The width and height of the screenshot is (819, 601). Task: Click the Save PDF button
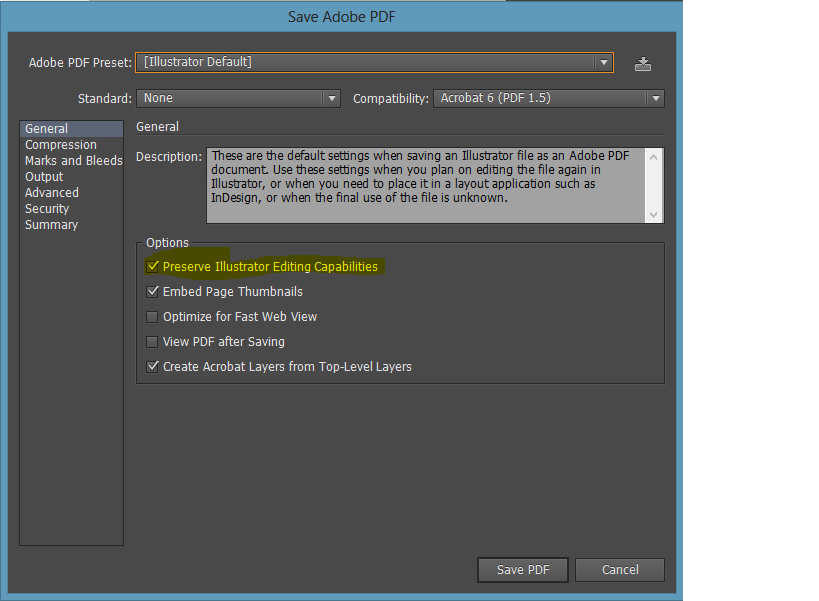click(x=523, y=570)
